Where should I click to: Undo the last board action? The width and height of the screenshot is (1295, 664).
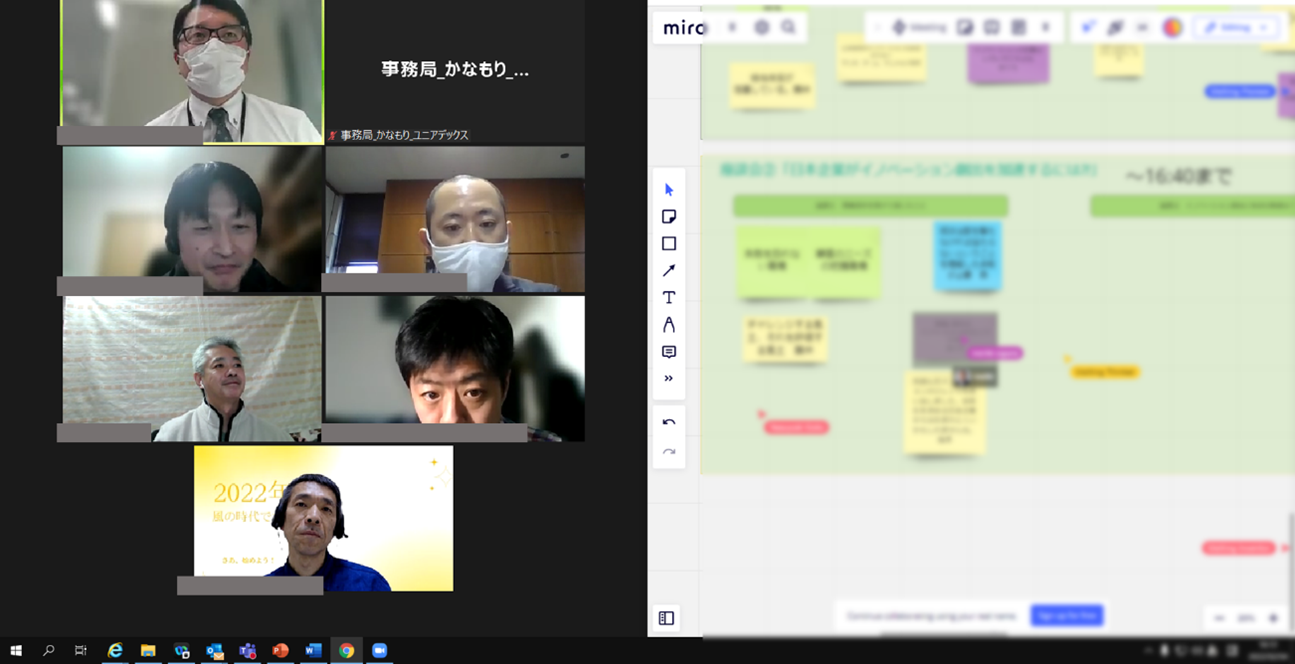click(669, 423)
